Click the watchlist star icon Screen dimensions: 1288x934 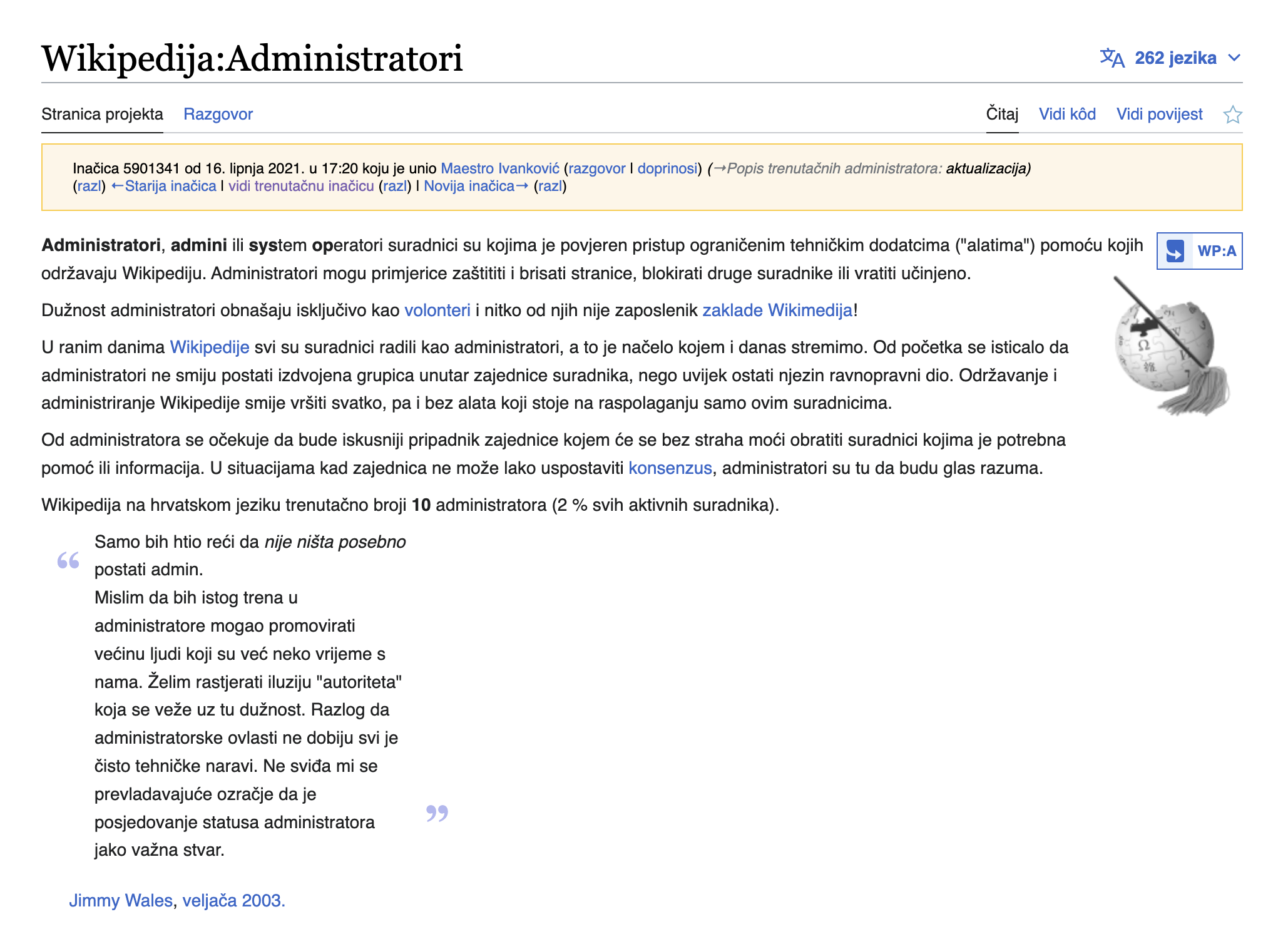1232,115
